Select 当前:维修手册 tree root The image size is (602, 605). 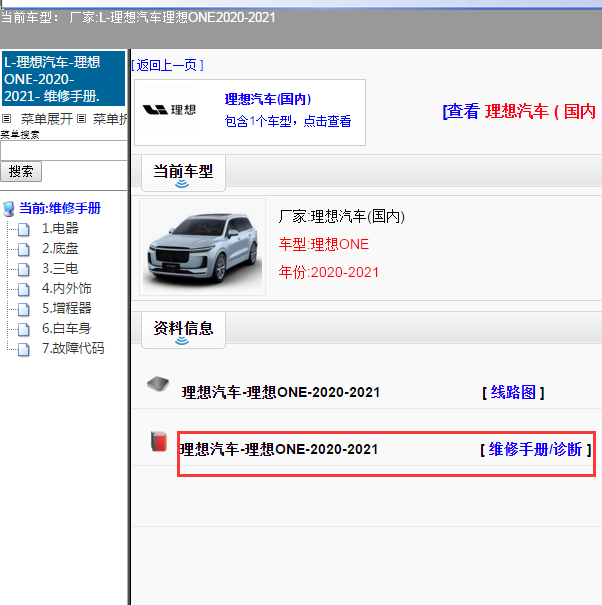tap(60, 208)
